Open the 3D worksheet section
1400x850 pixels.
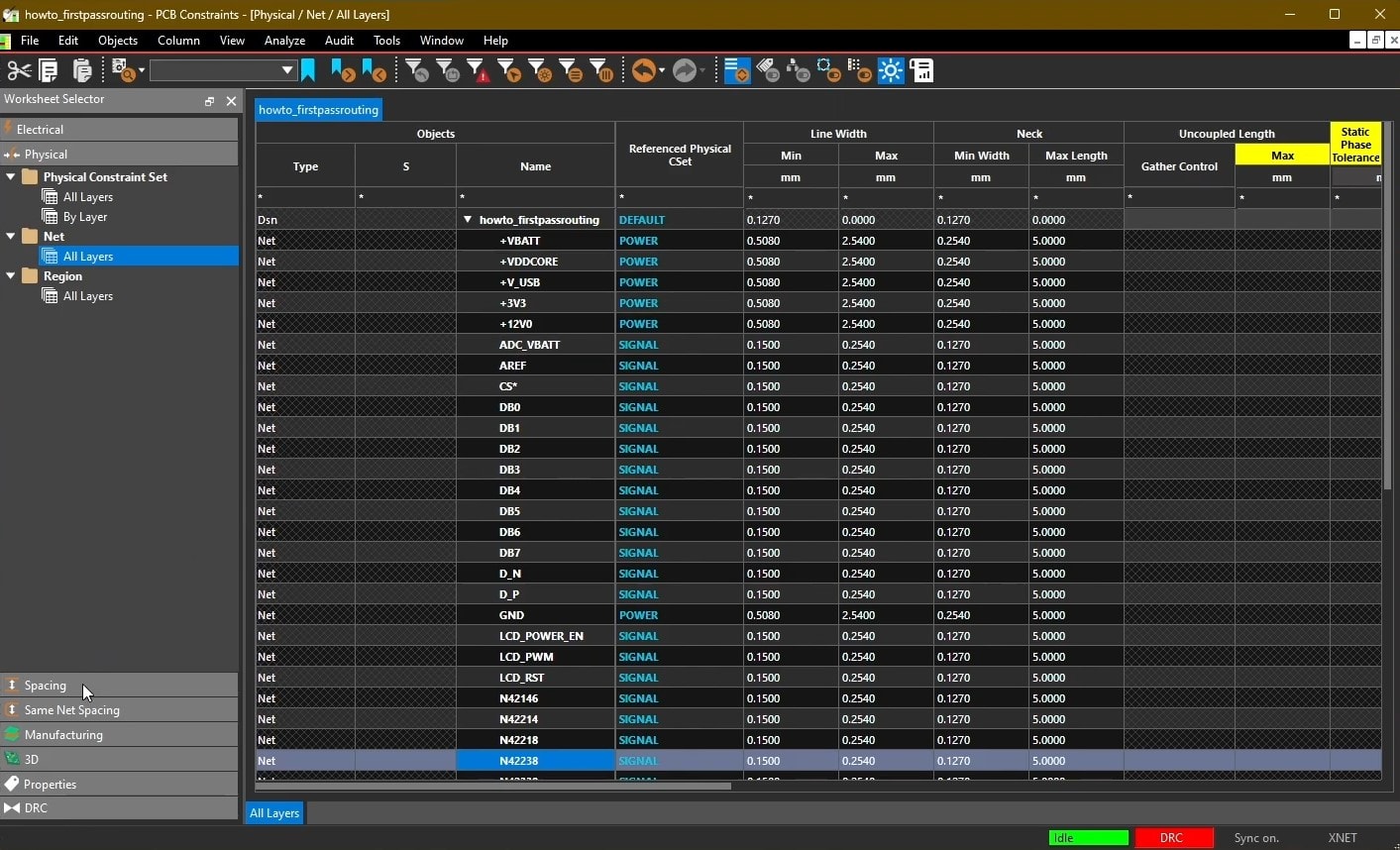(x=119, y=759)
